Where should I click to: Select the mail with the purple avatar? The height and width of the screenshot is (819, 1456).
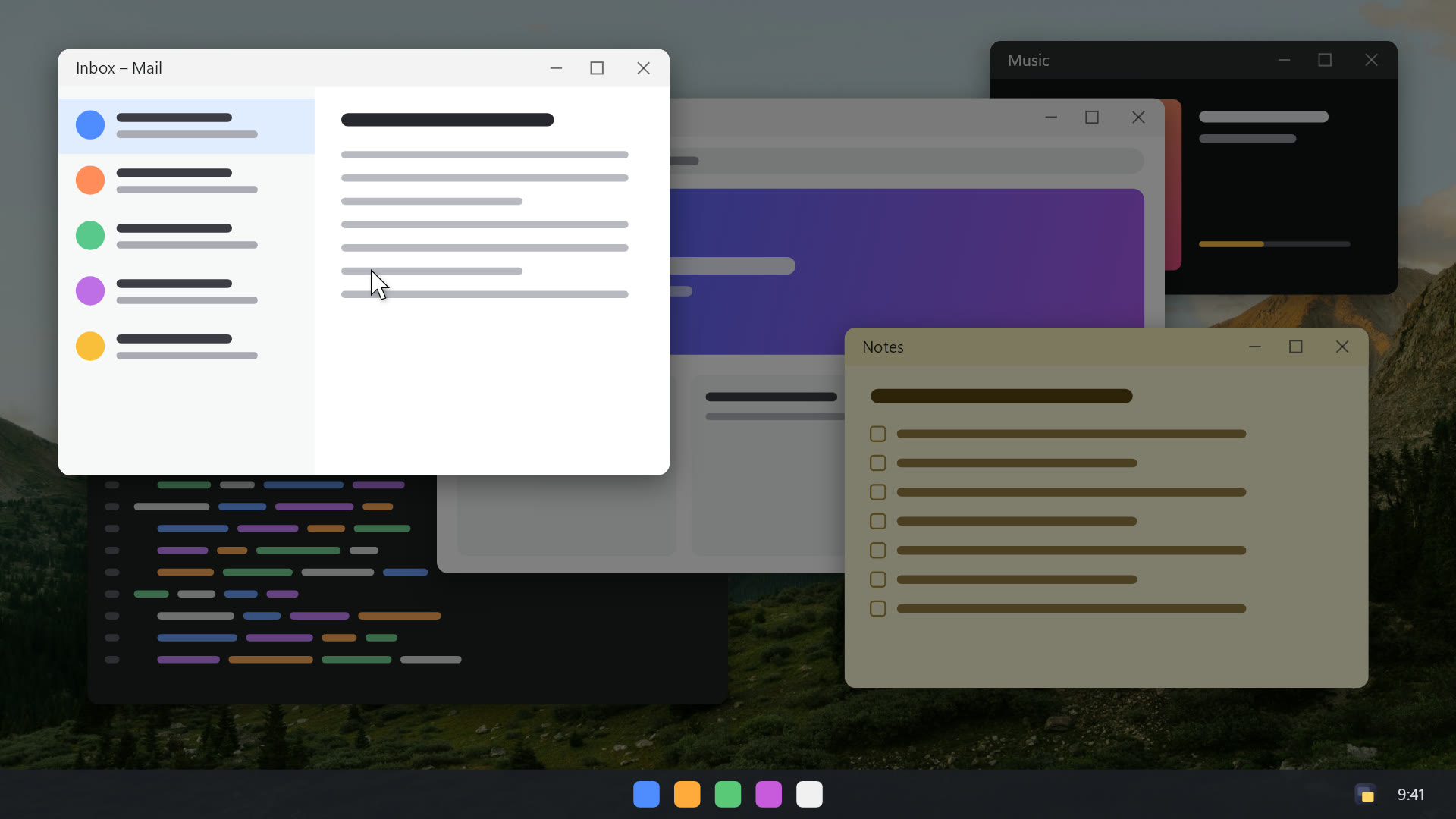[187, 292]
